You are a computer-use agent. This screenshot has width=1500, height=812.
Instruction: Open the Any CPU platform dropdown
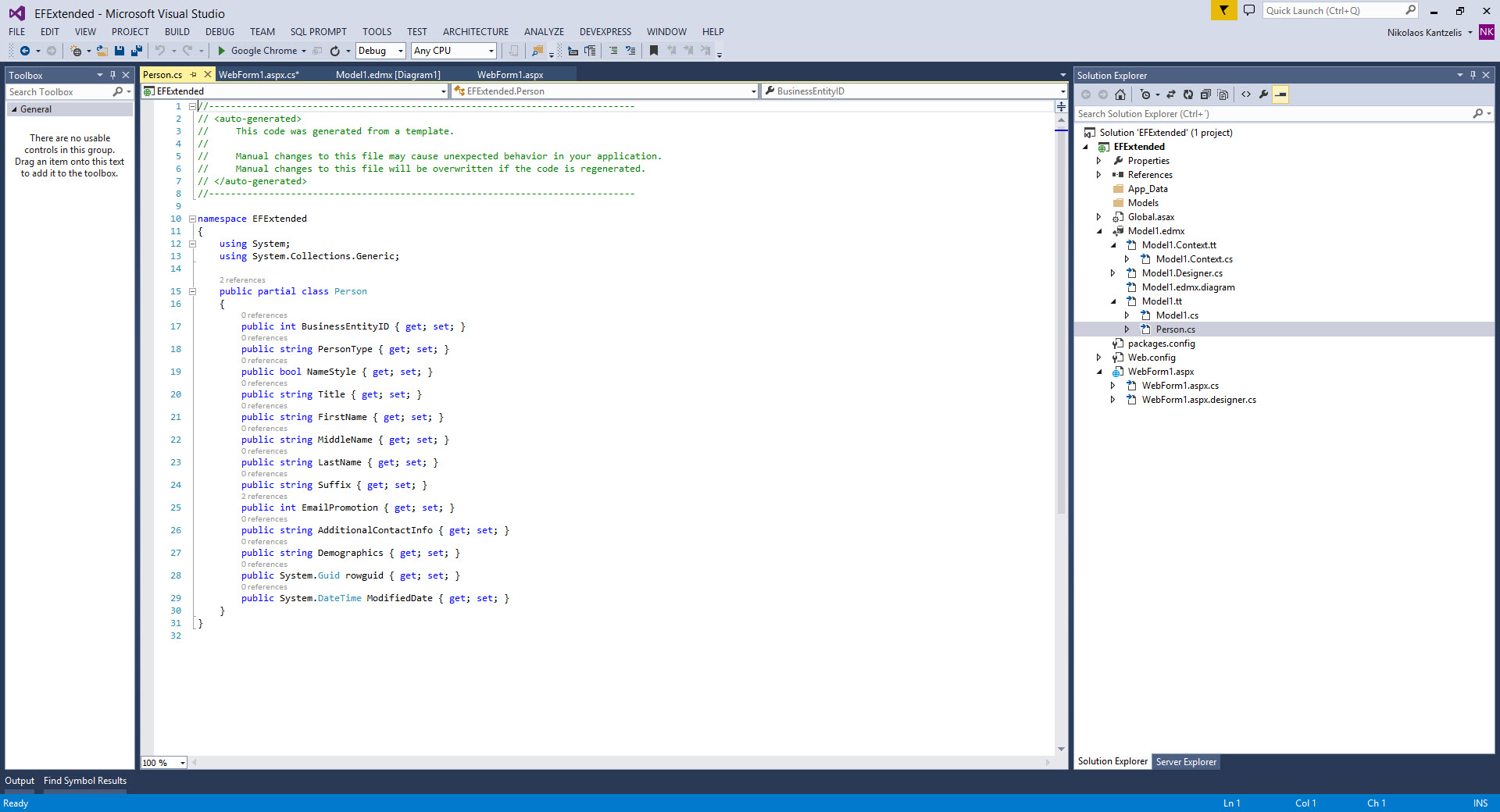(x=454, y=51)
